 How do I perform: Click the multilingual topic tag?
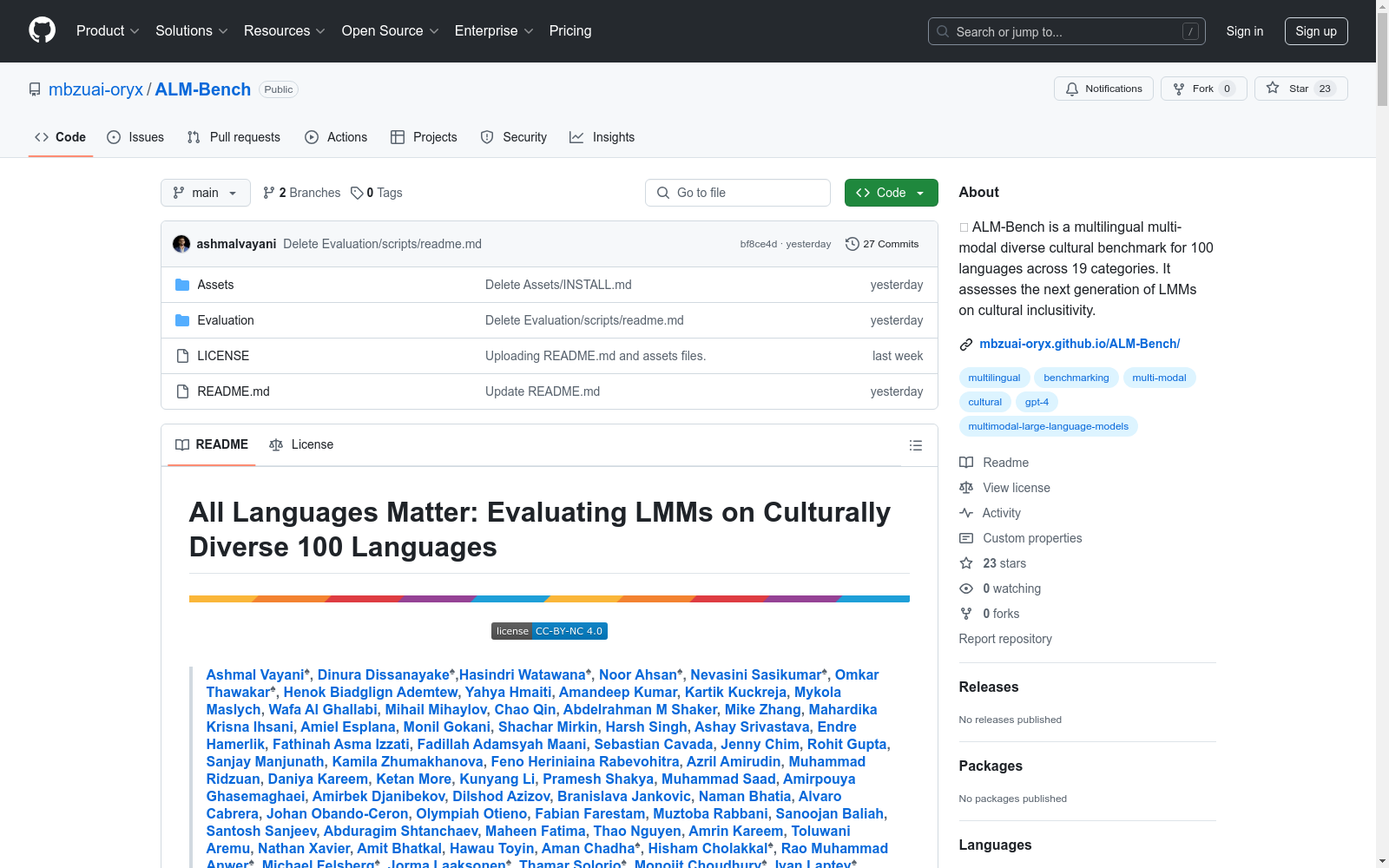pyautogui.click(x=994, y=378)
